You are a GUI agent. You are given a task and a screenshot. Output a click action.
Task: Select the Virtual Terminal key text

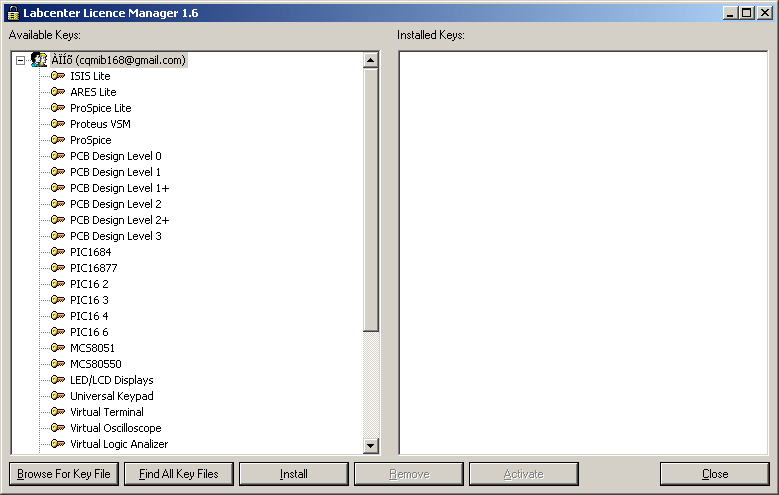(x=106, y=412)
